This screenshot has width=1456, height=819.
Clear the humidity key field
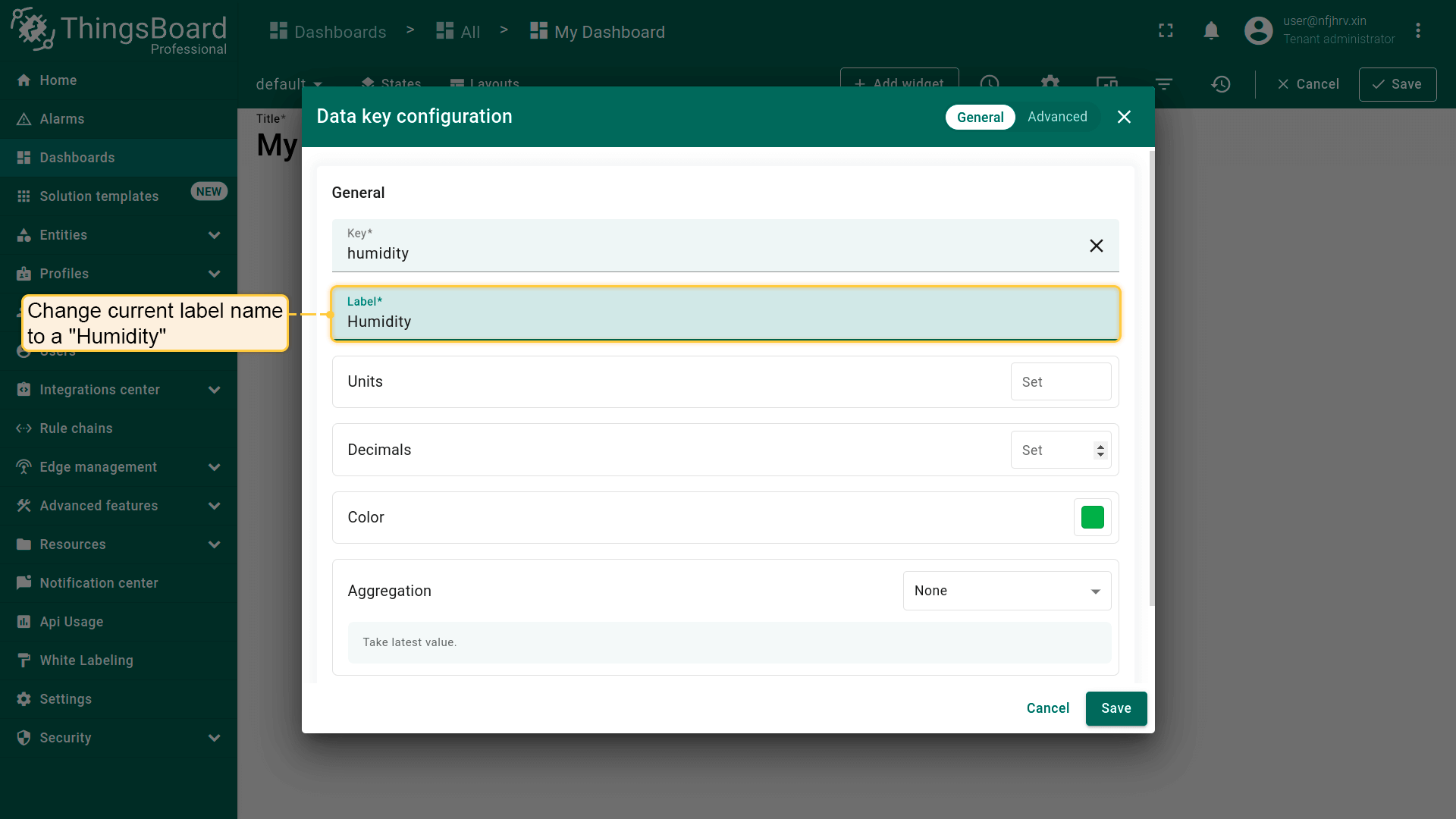coord(1096,246)
